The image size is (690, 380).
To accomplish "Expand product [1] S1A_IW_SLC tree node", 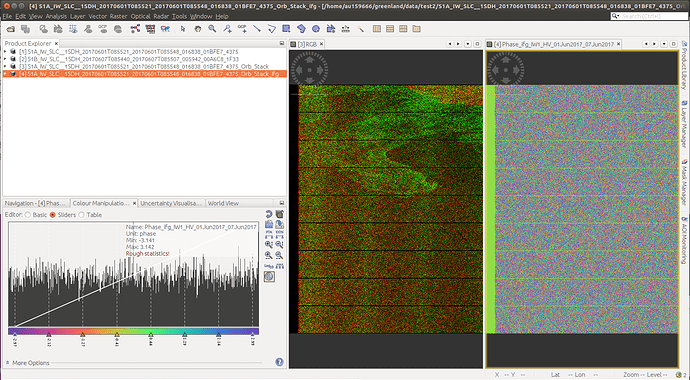I will click(x=5, y=51).
